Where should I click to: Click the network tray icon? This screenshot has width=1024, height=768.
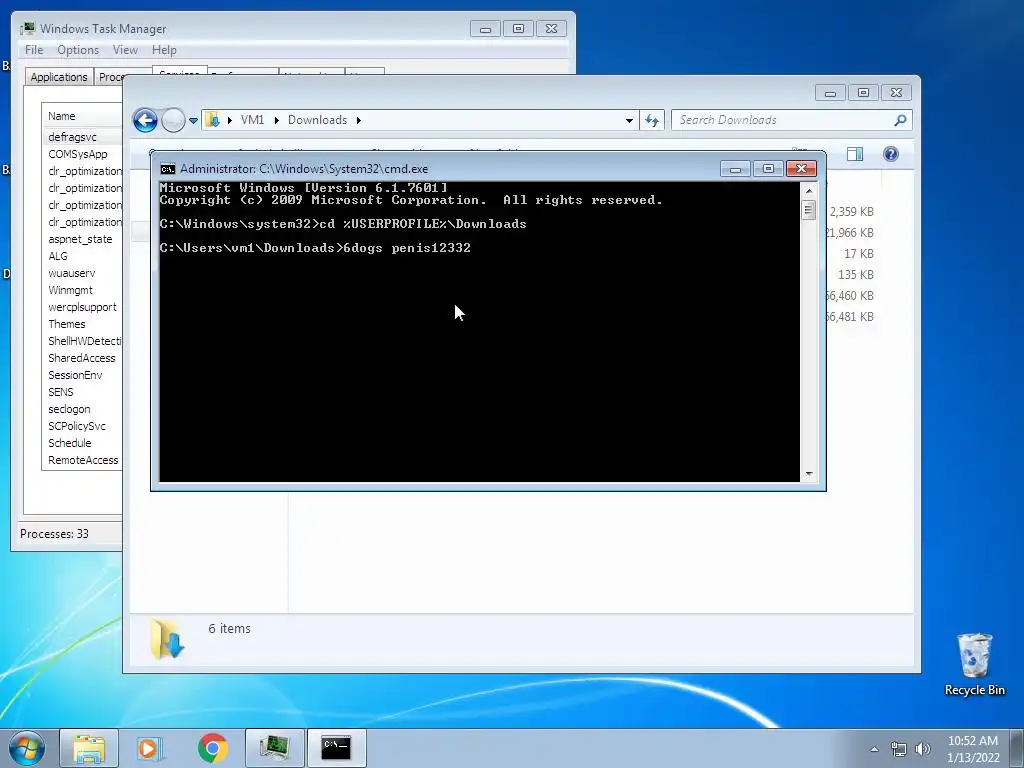(x=899, y=749)
